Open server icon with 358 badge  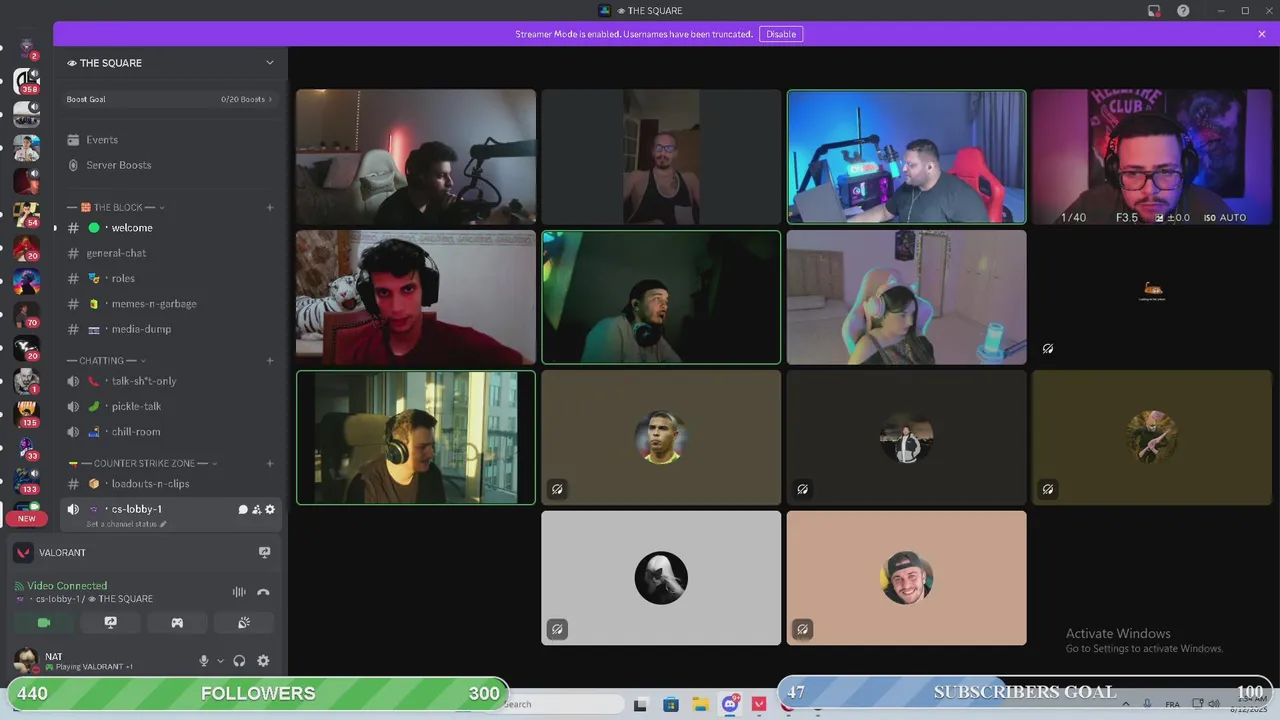click(27, 82)
